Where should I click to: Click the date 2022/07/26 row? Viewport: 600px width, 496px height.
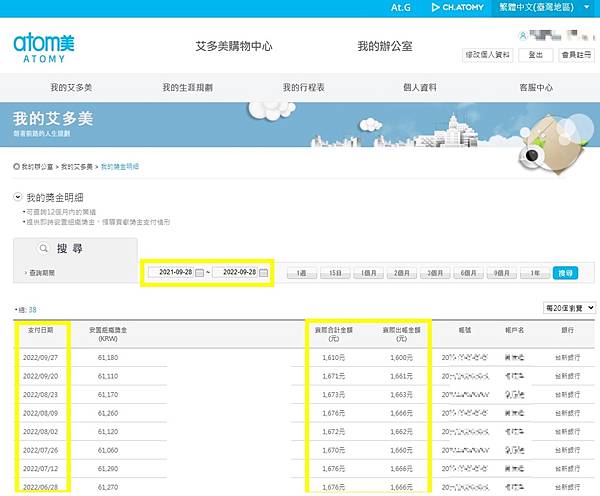pyautogui.click(x=41, y=450)
